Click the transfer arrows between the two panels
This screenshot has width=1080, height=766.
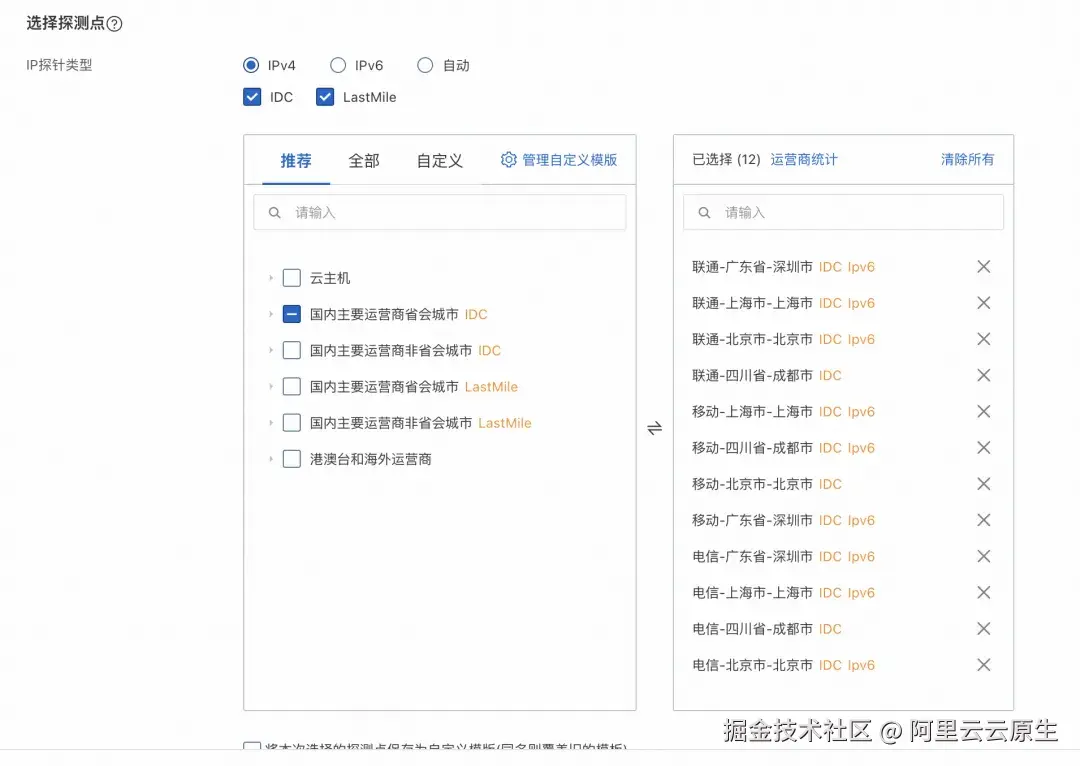point(655,427)
